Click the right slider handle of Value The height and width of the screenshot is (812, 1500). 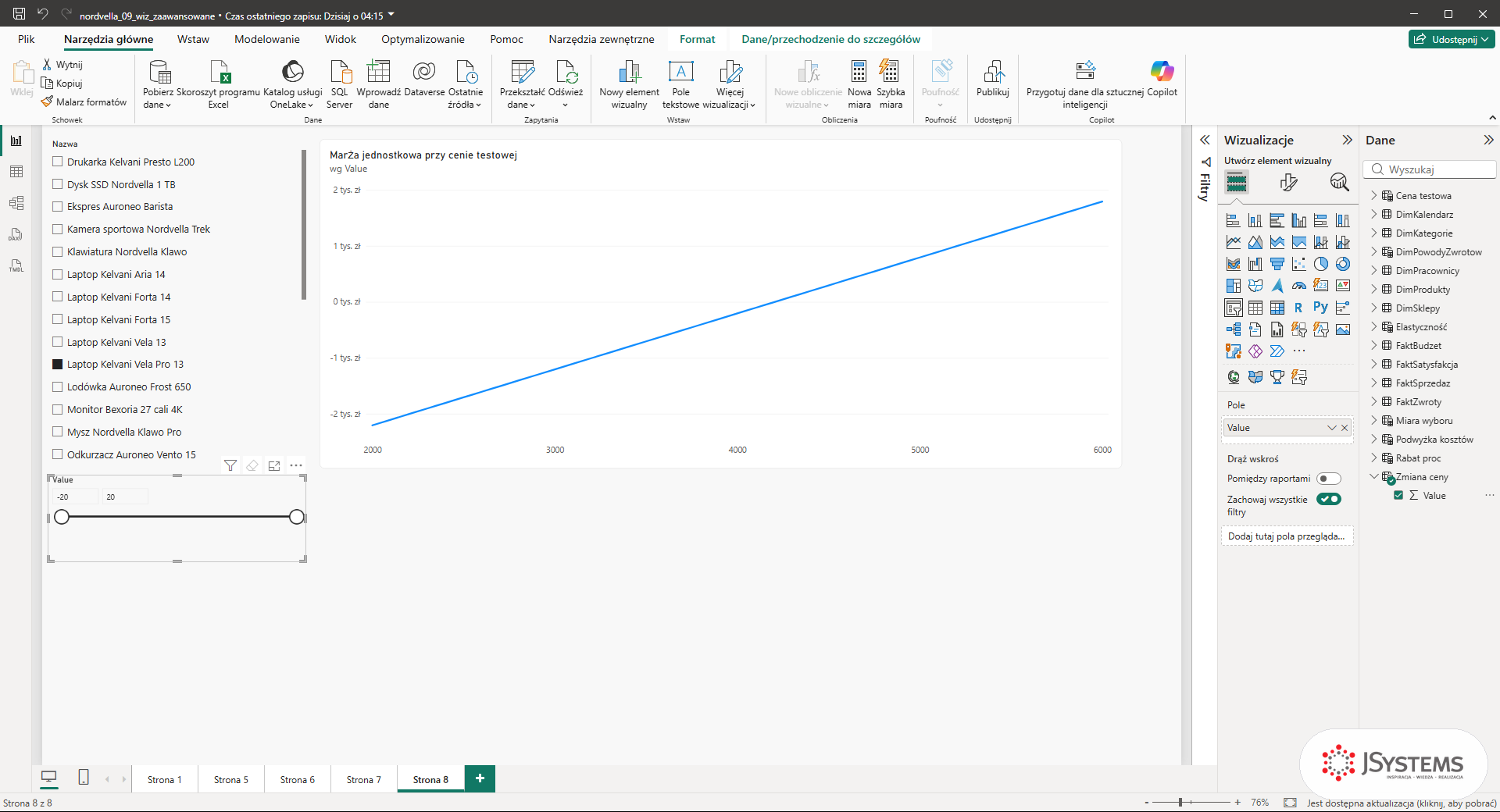tap(296, 517)
